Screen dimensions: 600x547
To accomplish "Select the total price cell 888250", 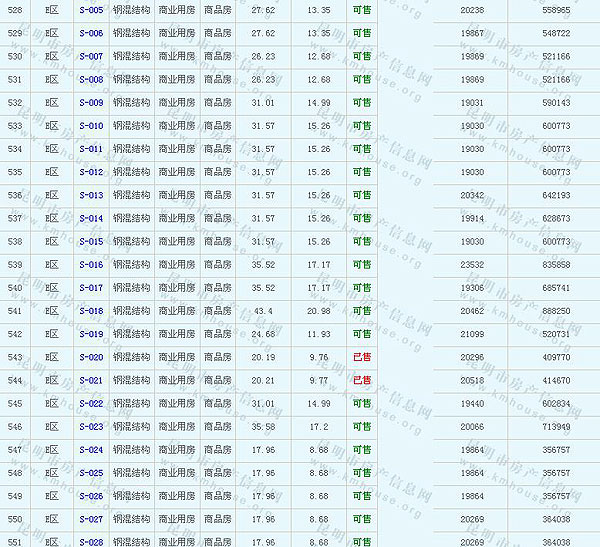I will click(555, 311).
